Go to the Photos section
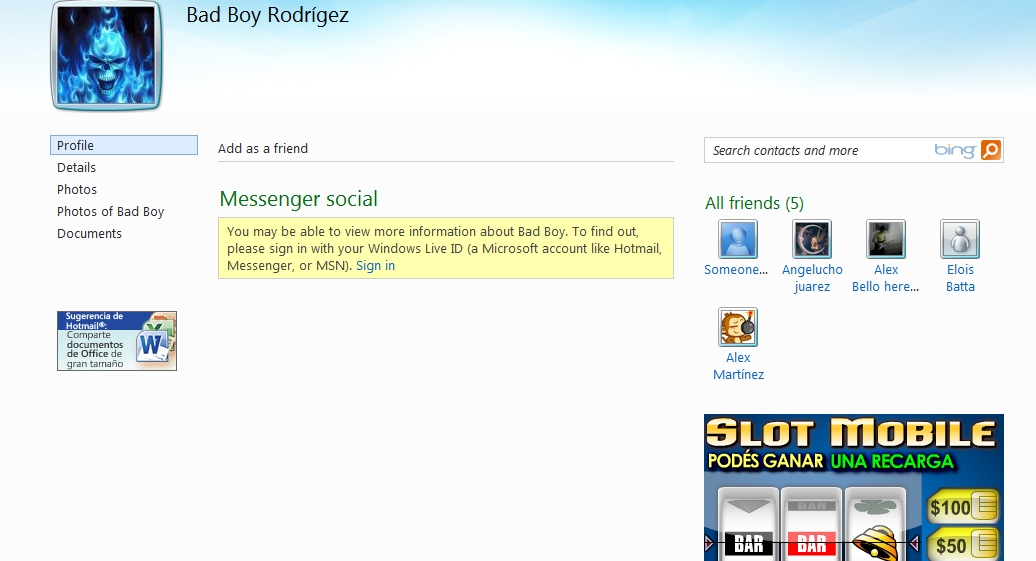Viewport: 1036px width, 561px height. (x=77, y=189)
